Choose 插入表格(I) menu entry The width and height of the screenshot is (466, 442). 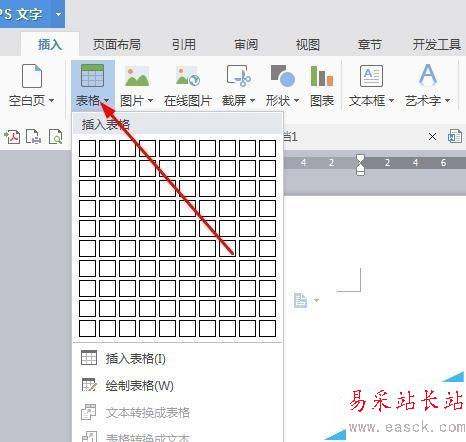click(x=178, y=358)
